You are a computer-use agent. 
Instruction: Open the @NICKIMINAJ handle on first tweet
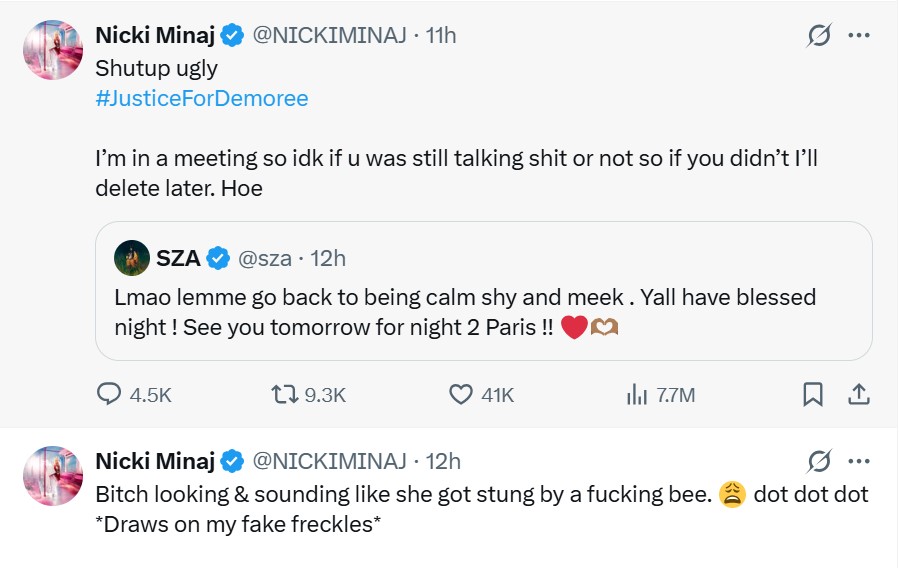pyautogui.click(x=330, y=36)
